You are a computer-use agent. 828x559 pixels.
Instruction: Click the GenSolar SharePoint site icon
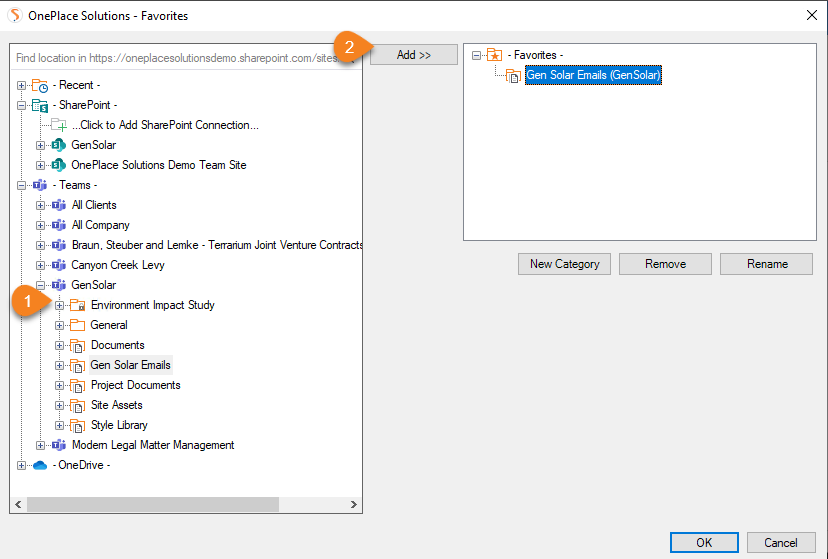59,145
